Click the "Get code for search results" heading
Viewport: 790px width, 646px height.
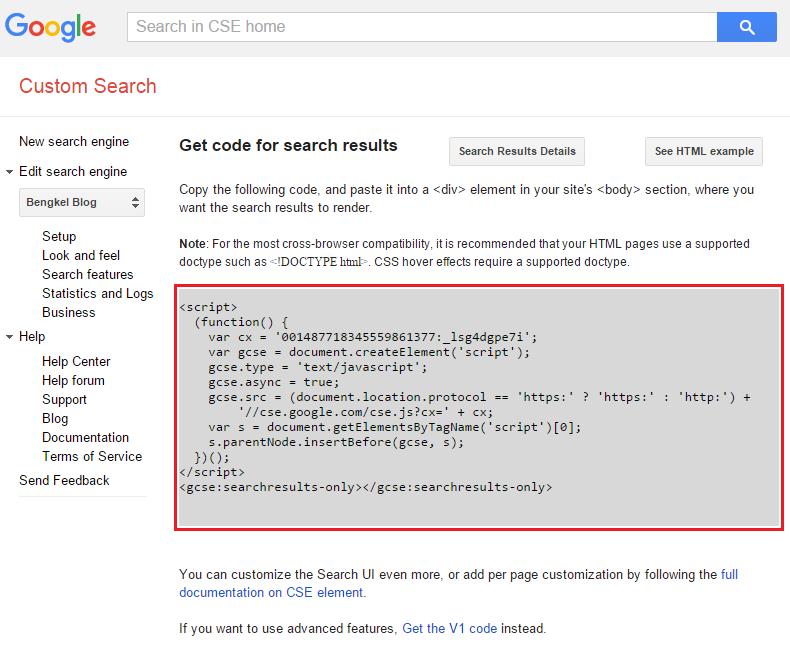coord(288,146)
